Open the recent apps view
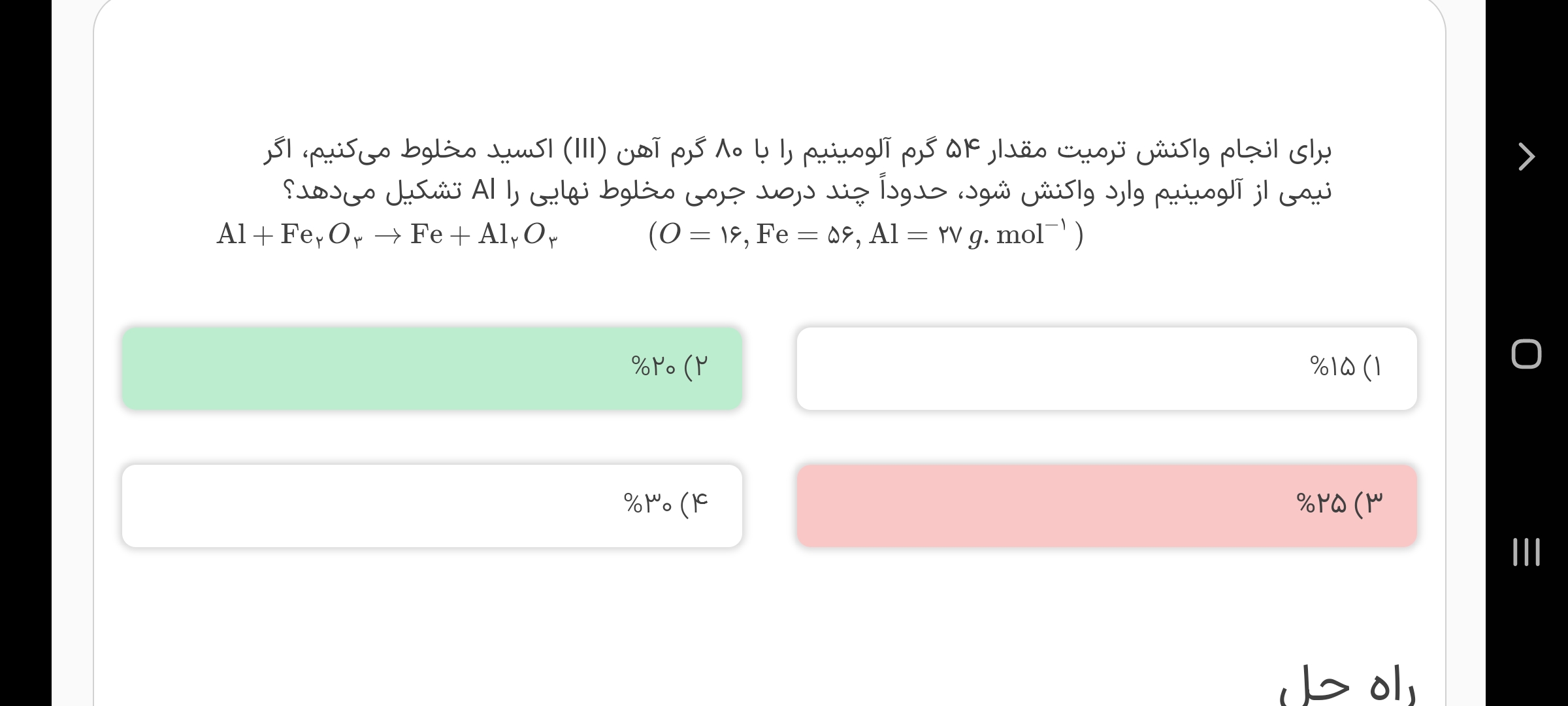Viewport: 1568px width, 706px height. click(x=1526, y=552)
